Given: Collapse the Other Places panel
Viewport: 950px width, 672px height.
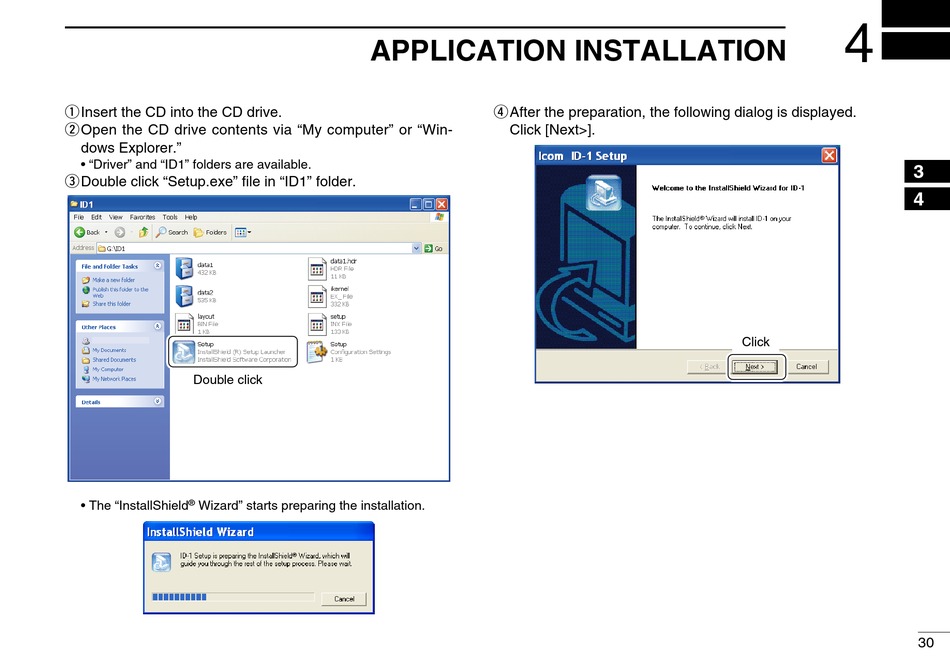Looking at the screenshot, I should (x=158, y=327).
